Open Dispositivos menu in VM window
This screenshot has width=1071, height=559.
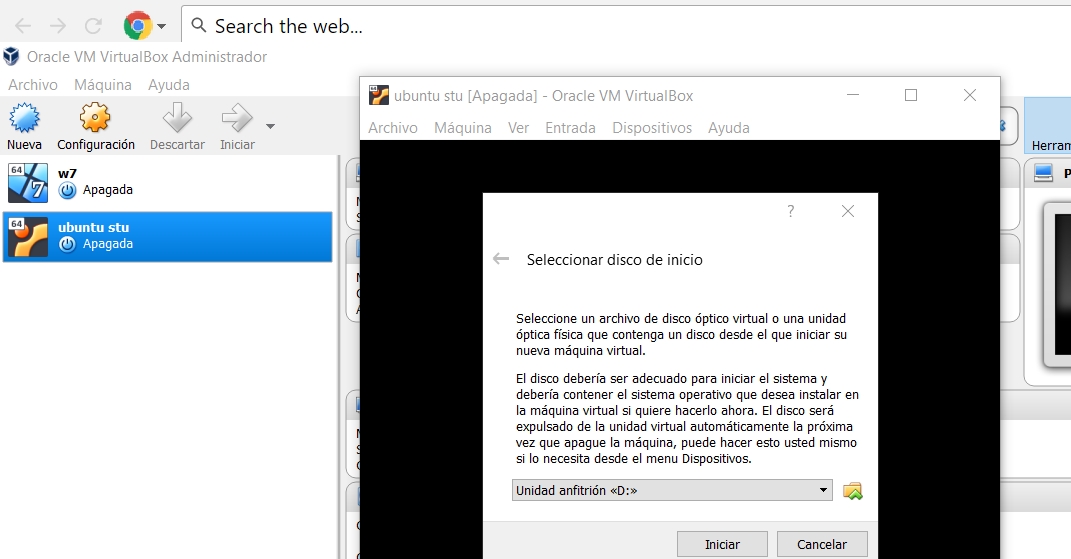[x=652, y=128]
